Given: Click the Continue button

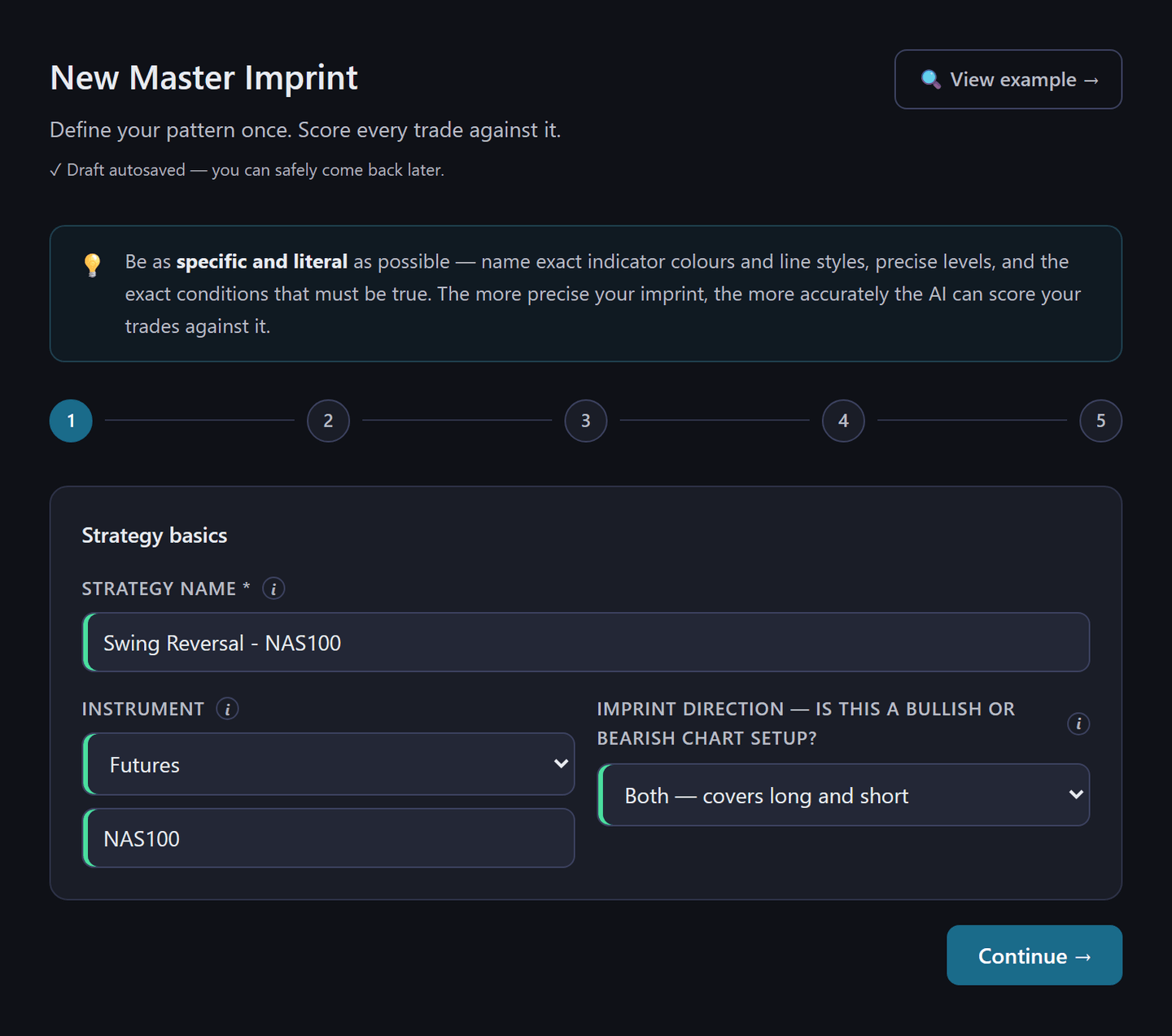Looking at the screenshot, I should [1034, 955].
